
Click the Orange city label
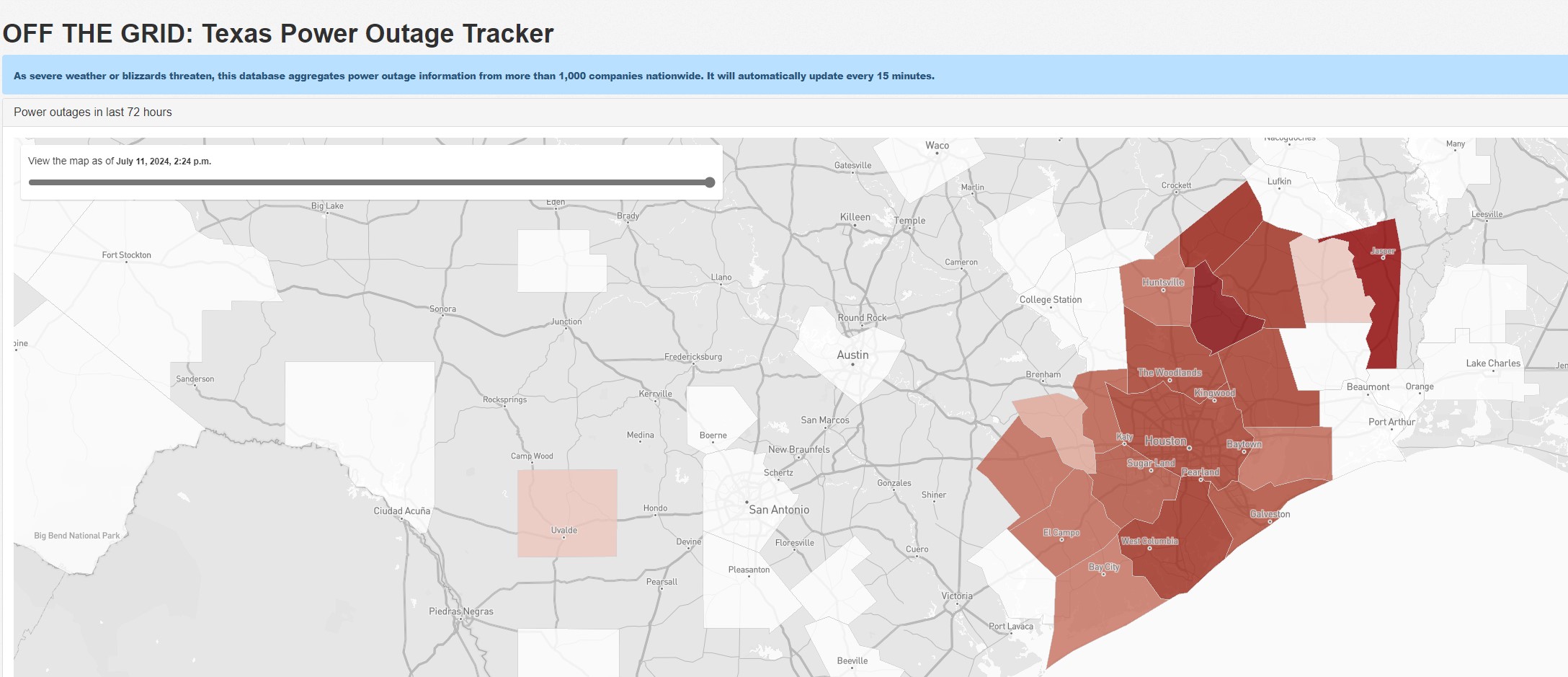pos(1420,387)
